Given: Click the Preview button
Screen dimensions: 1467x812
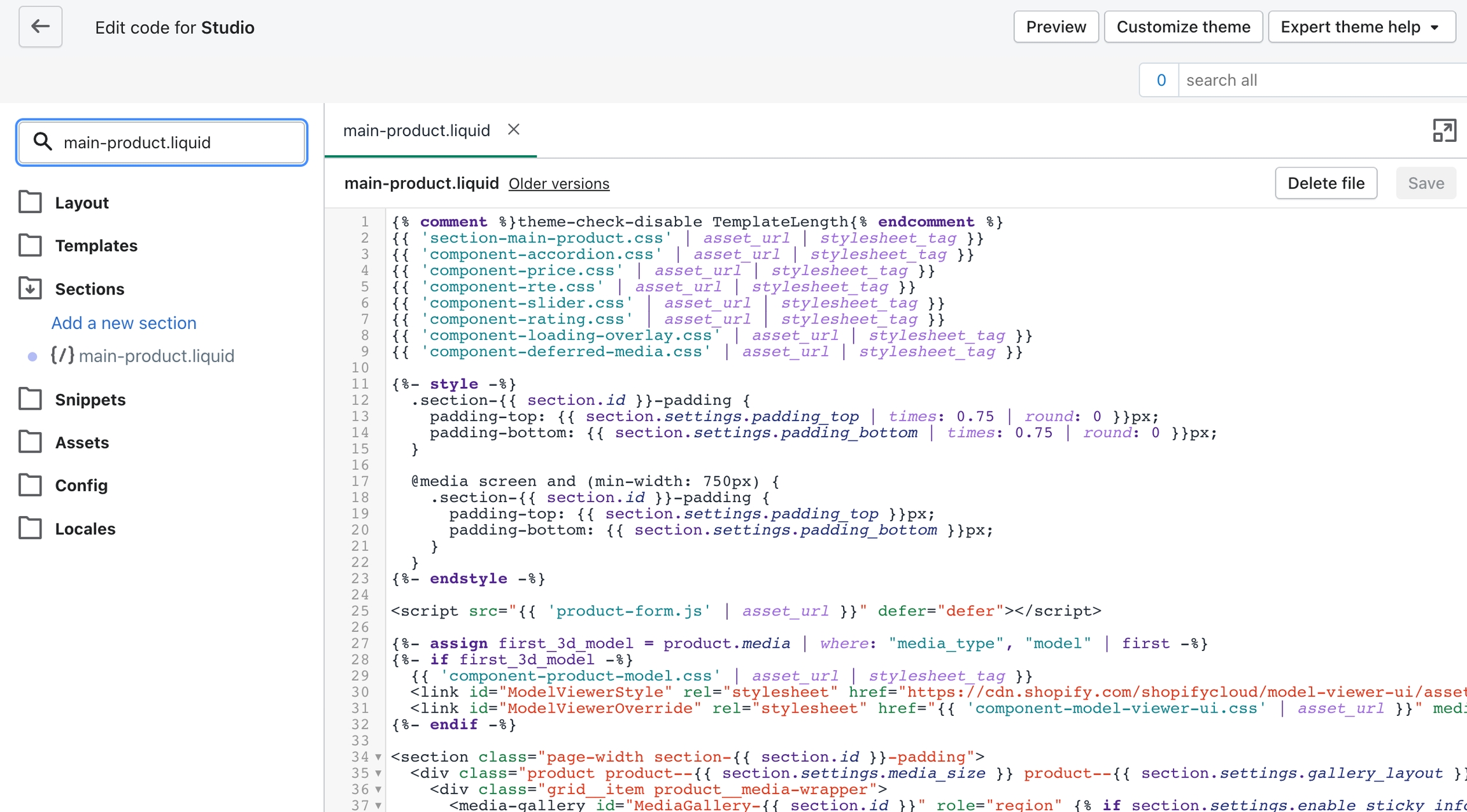Looking at the screenshot, I should [1056, 27].
